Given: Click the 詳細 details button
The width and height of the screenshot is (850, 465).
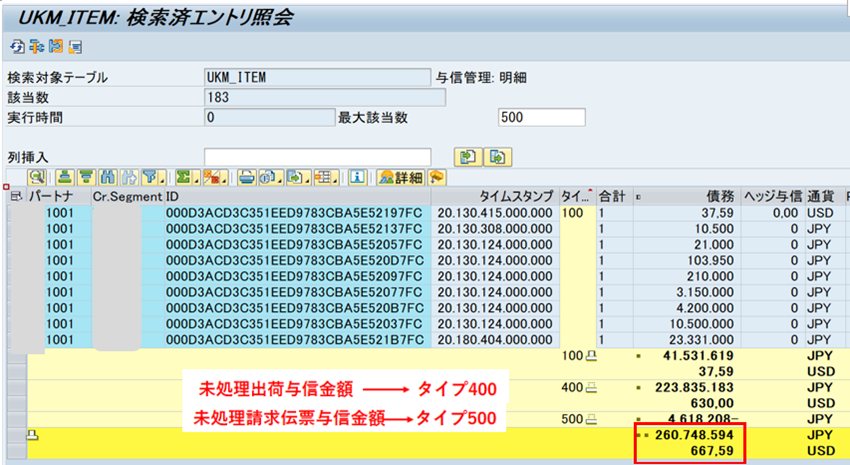Looking at the screenshot, I should (x=400, y=177).
